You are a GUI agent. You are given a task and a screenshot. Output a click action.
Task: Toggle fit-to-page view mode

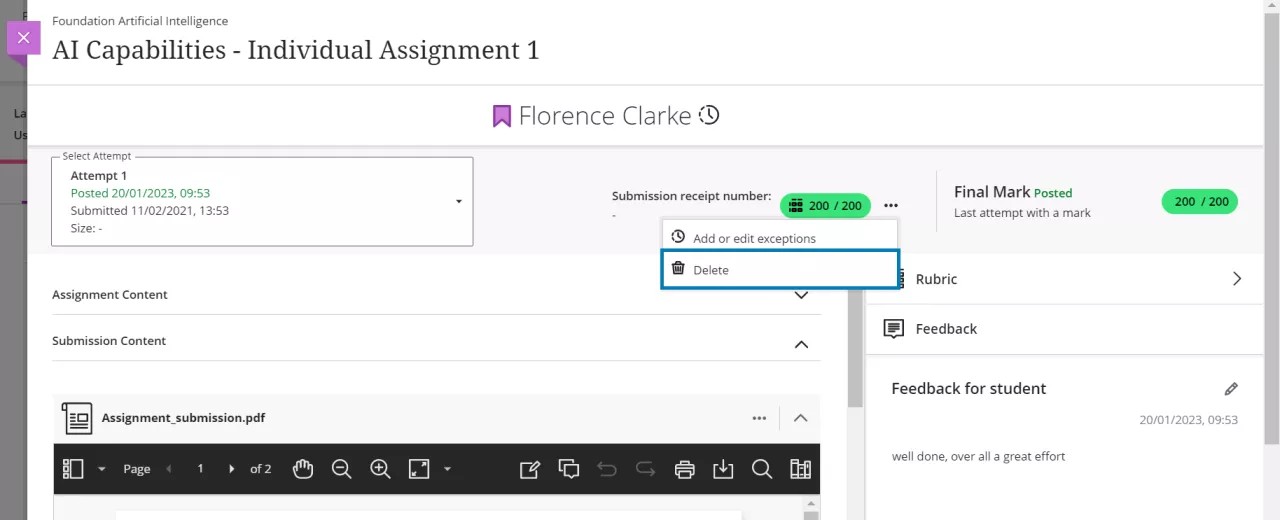click(x=418, y=469)
